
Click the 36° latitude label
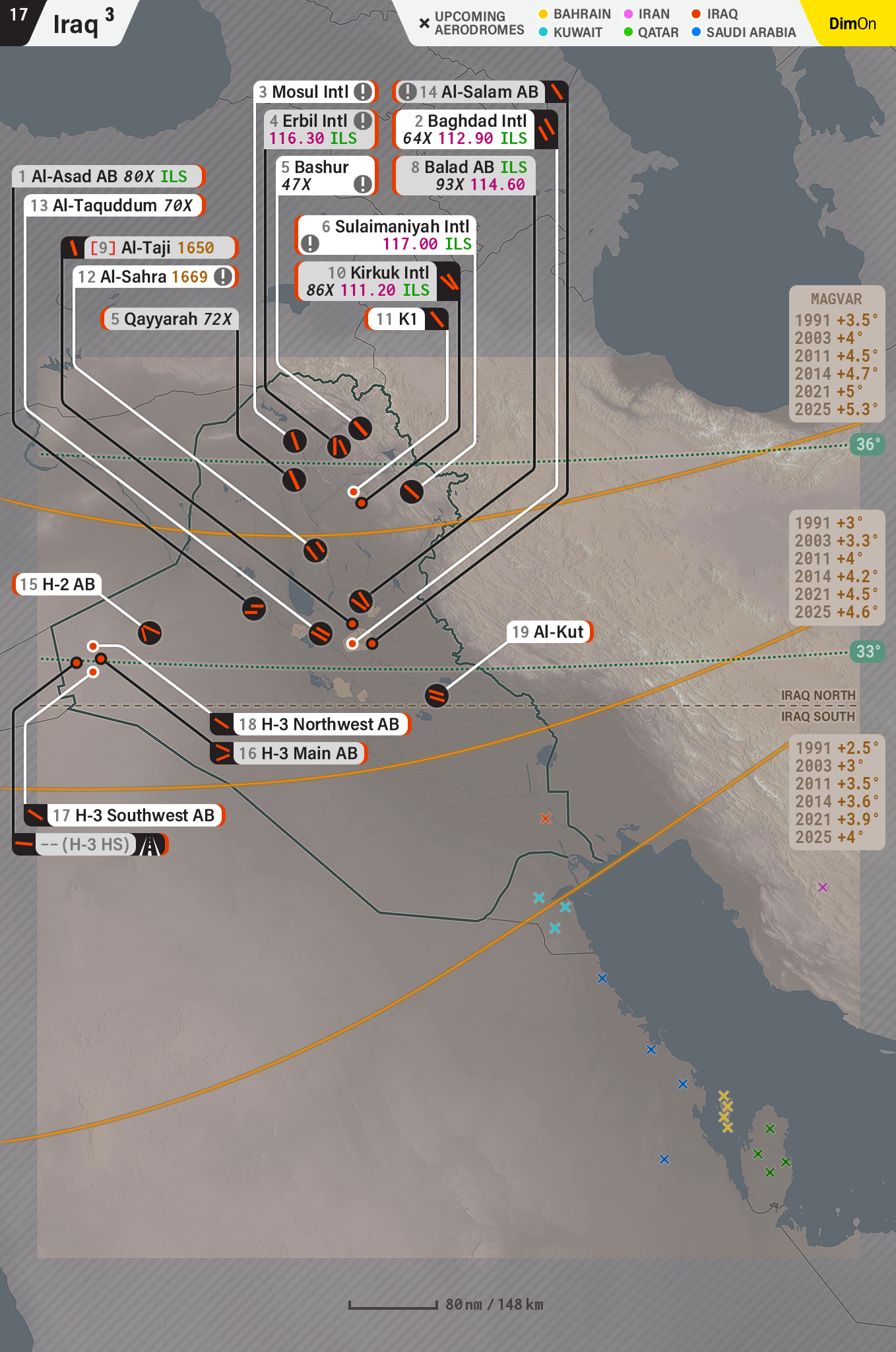pyautogui.click(x=866, y=444)
